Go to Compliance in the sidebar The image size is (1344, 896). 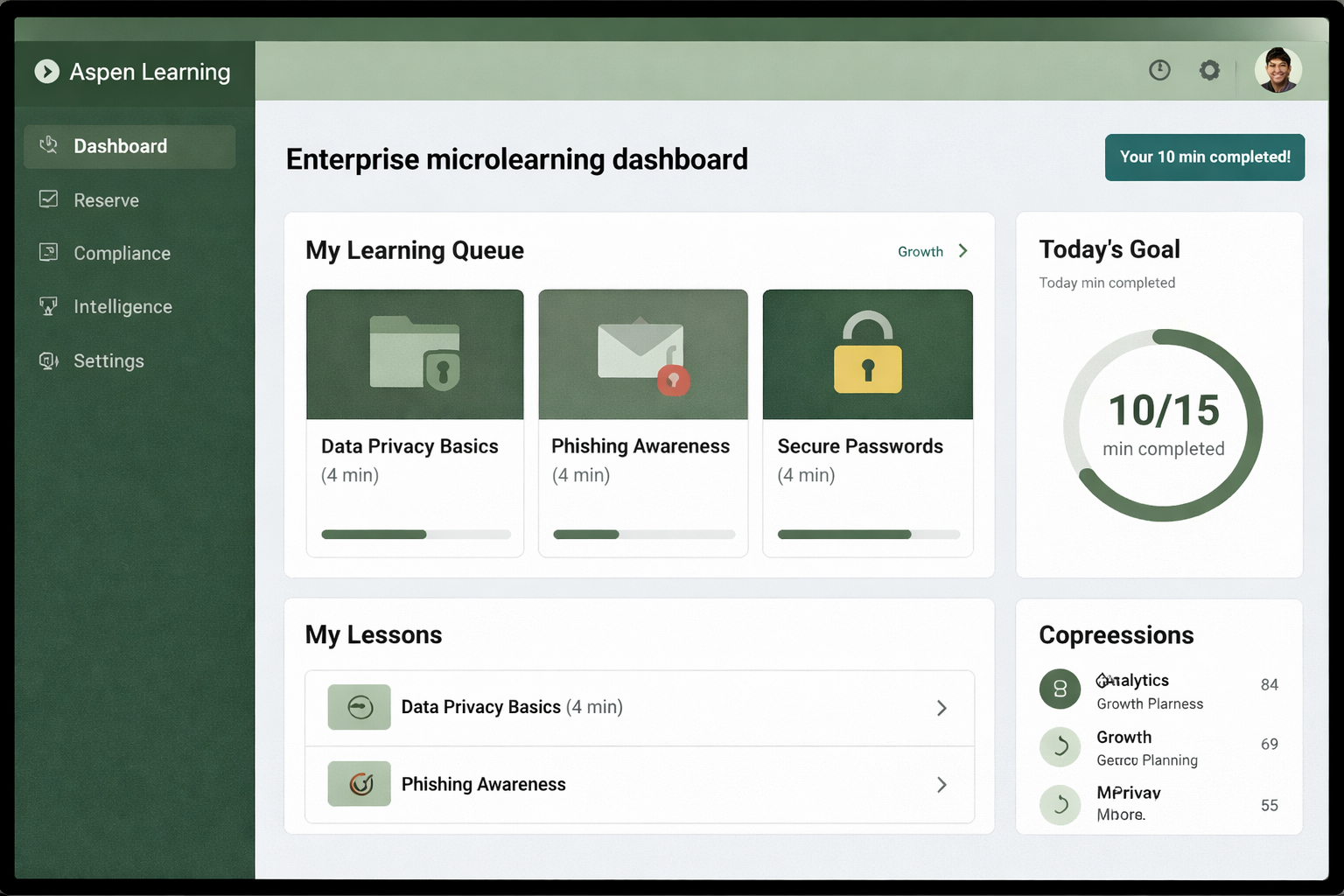coord(122,254)
